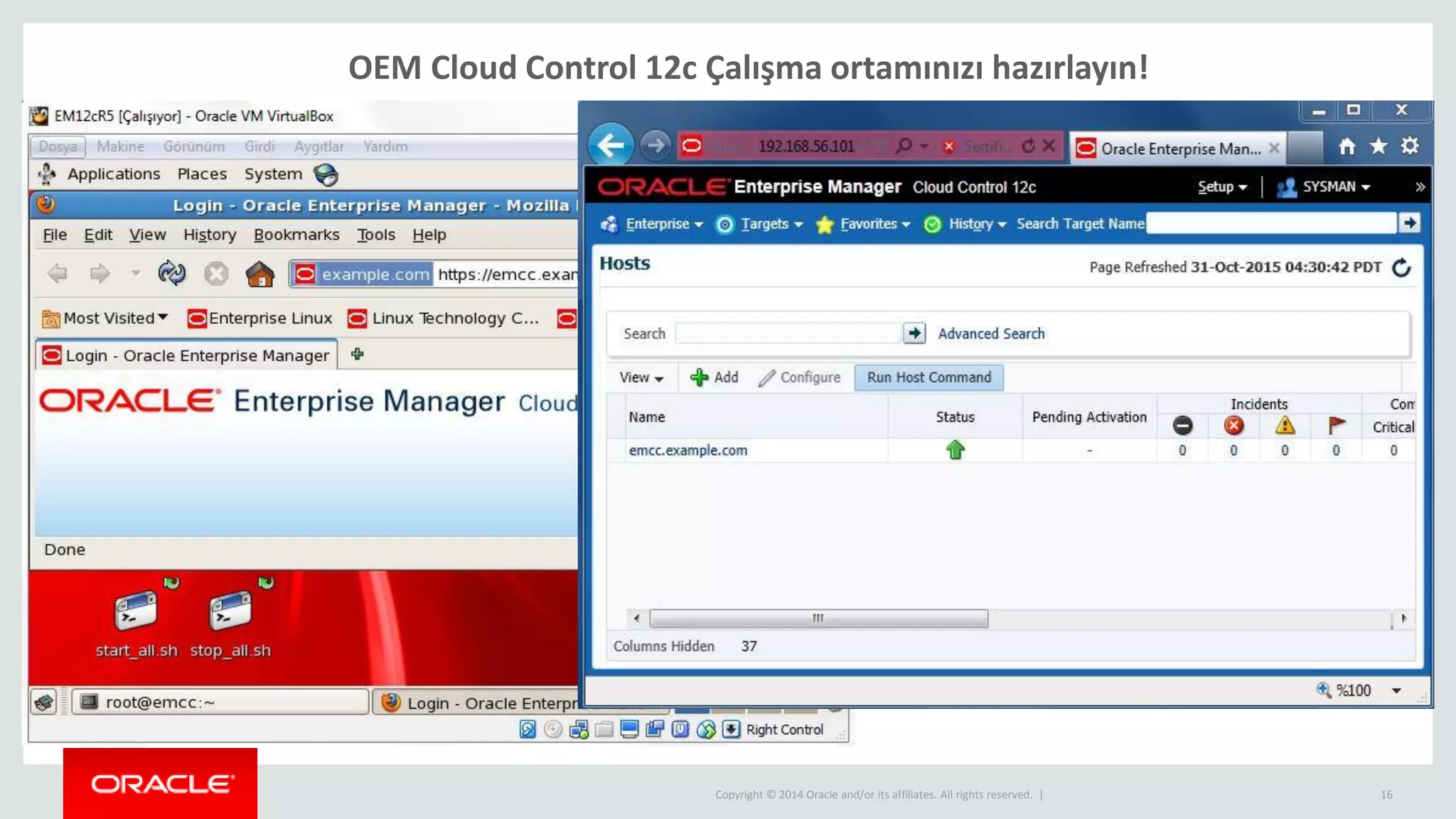Submit Search Target Name with arrow button

point(1410,223)
